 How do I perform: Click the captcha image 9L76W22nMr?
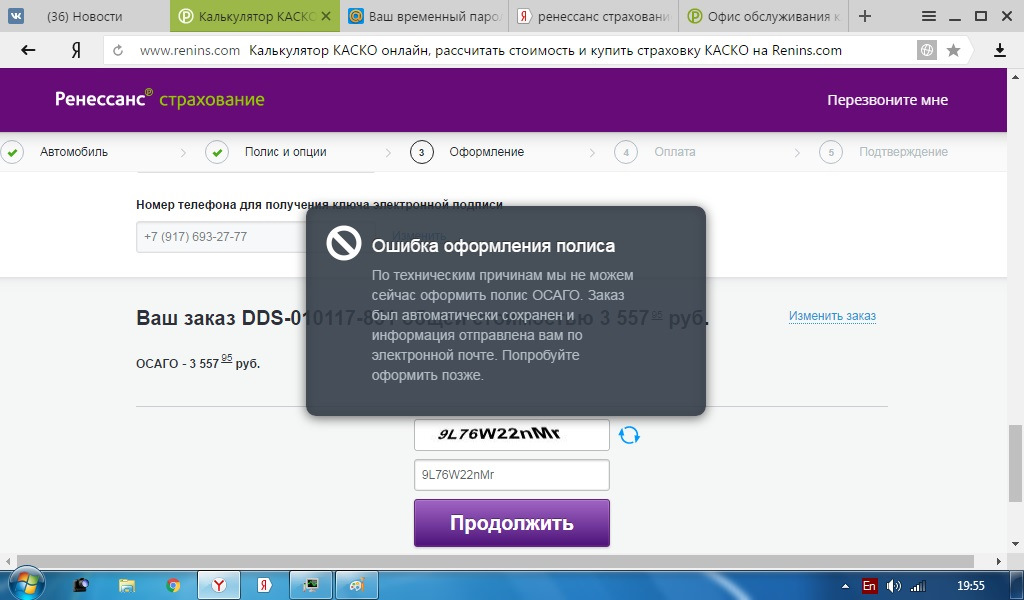[x=511, y=435]
